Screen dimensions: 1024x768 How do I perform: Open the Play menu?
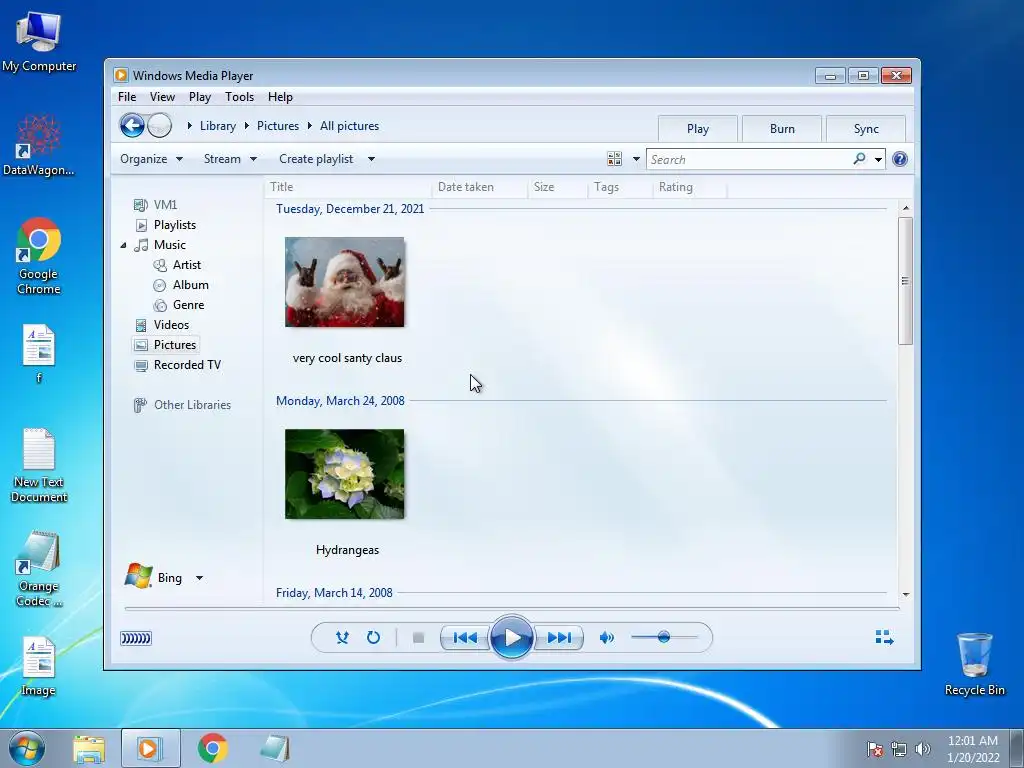pyautogui.click(x=200, y=97)
